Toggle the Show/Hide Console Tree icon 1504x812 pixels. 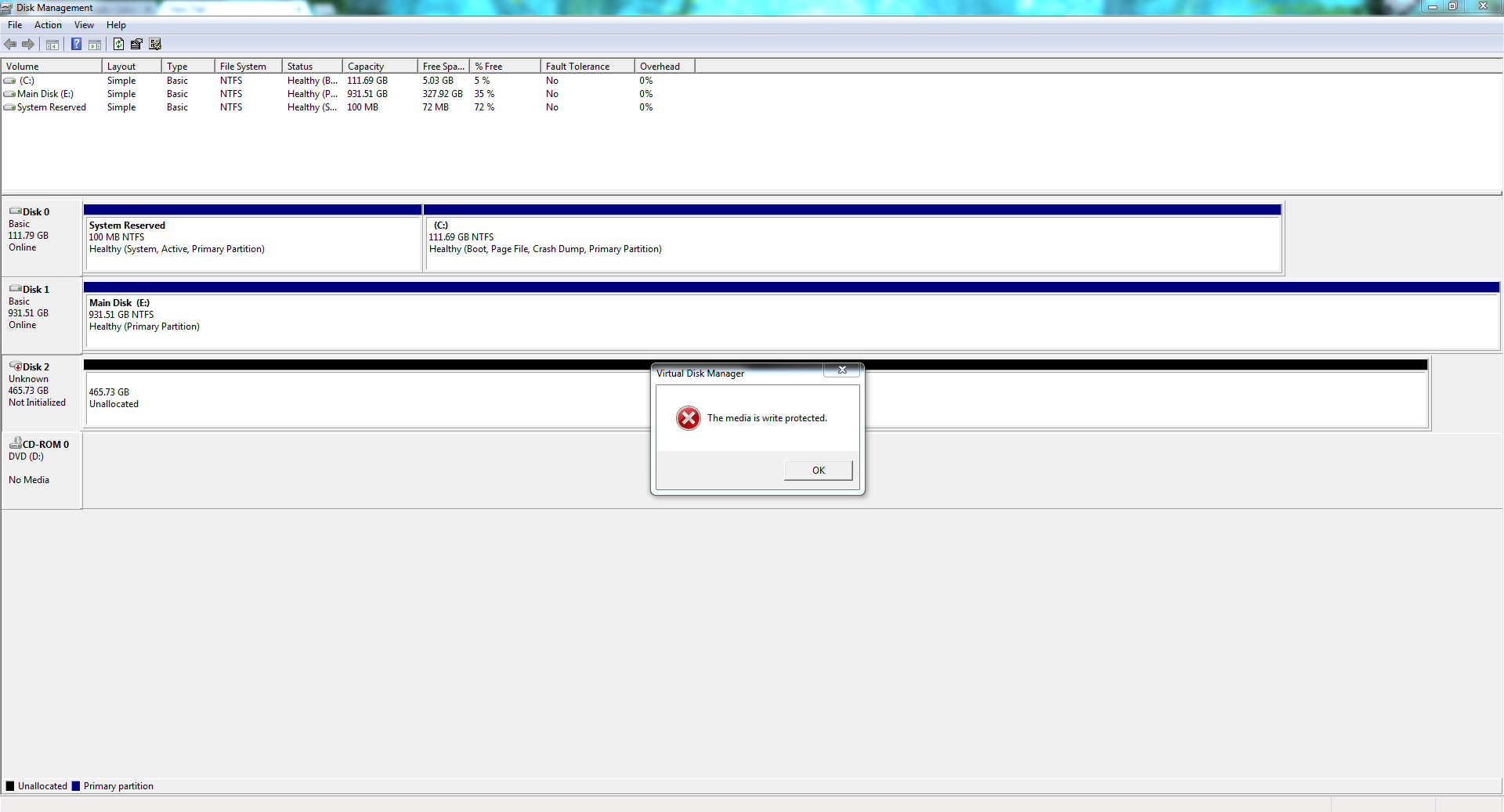(52, 45)
